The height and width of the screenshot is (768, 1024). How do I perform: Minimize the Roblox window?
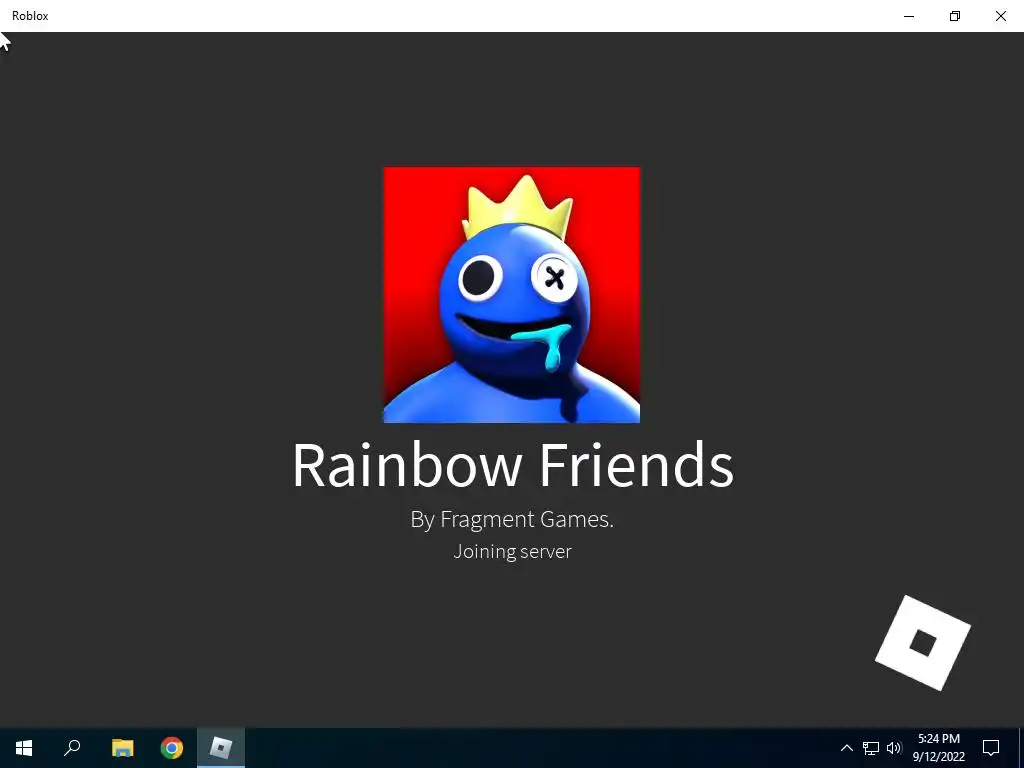(909, 16)
